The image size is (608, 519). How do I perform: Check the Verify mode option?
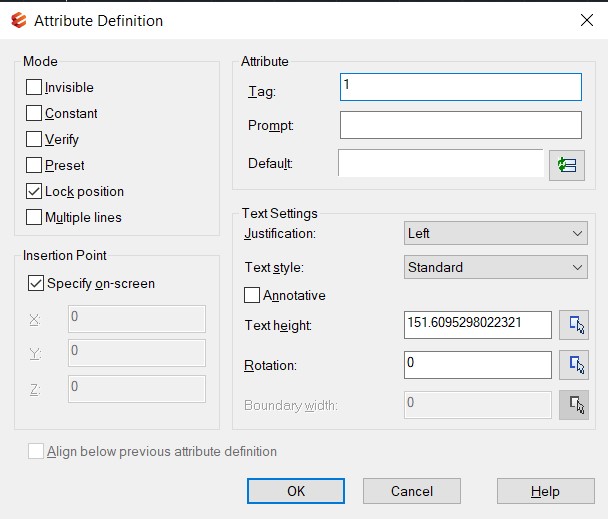(x=34, y=140)
